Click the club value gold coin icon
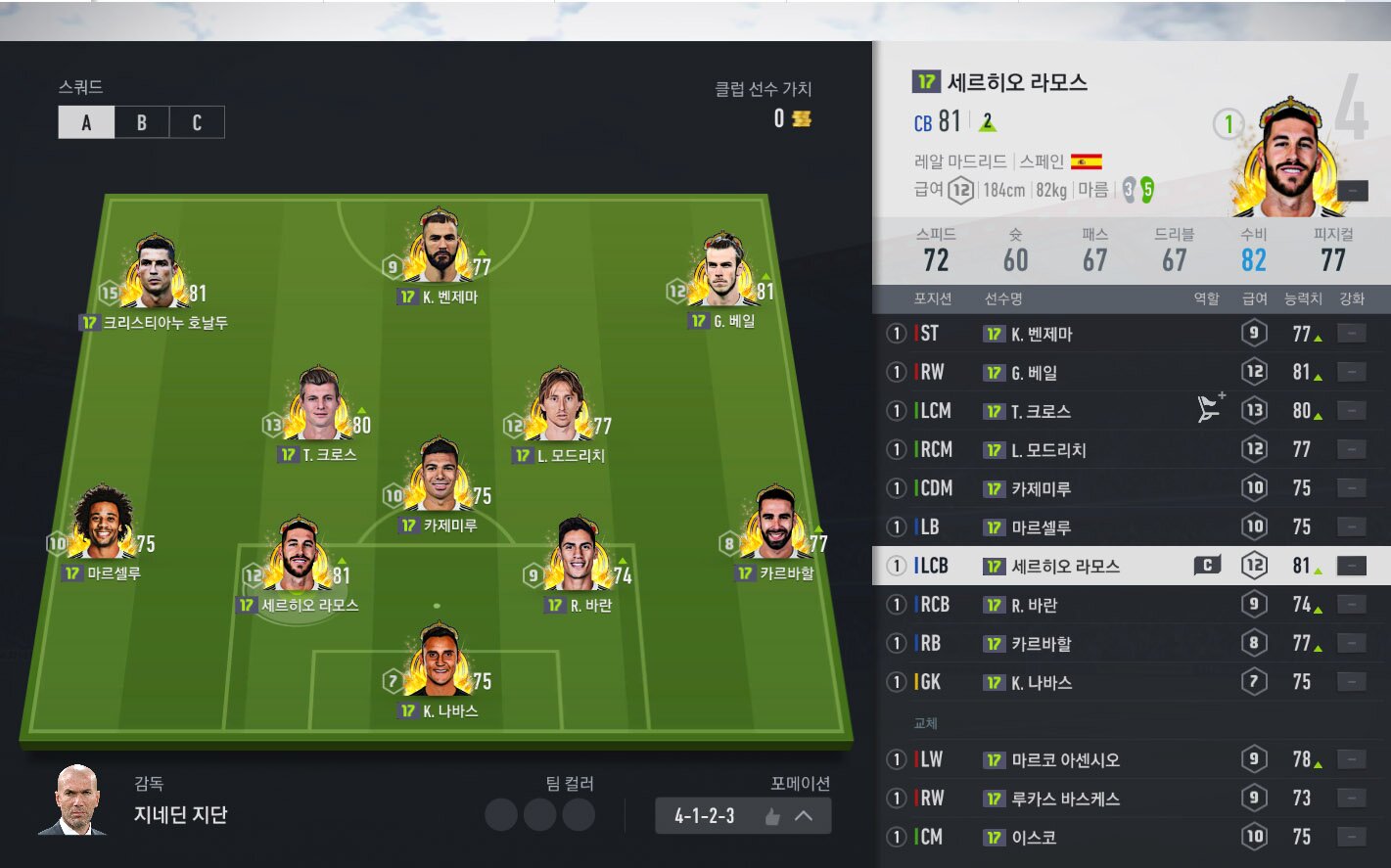 [x=801, y=118]
